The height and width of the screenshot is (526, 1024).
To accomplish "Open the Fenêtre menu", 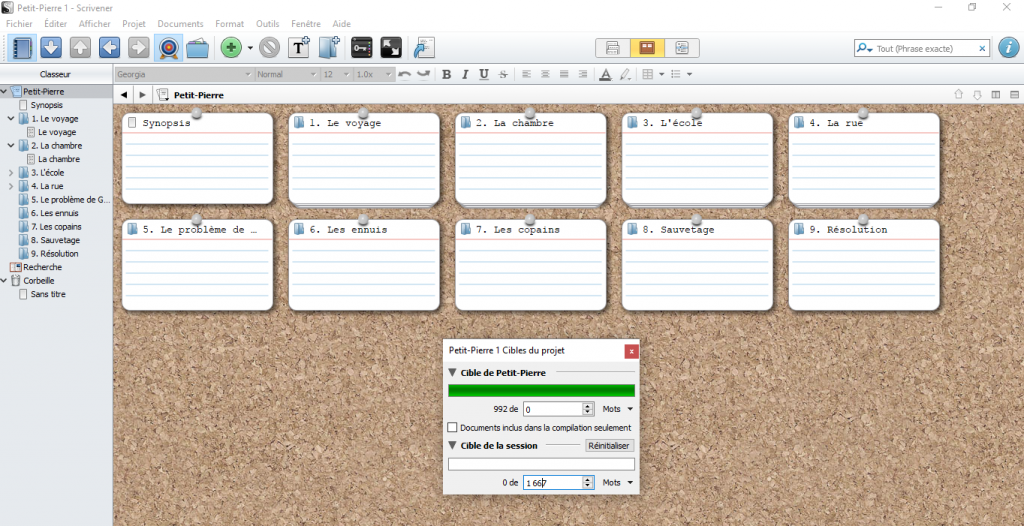I will tap(306, 24).
